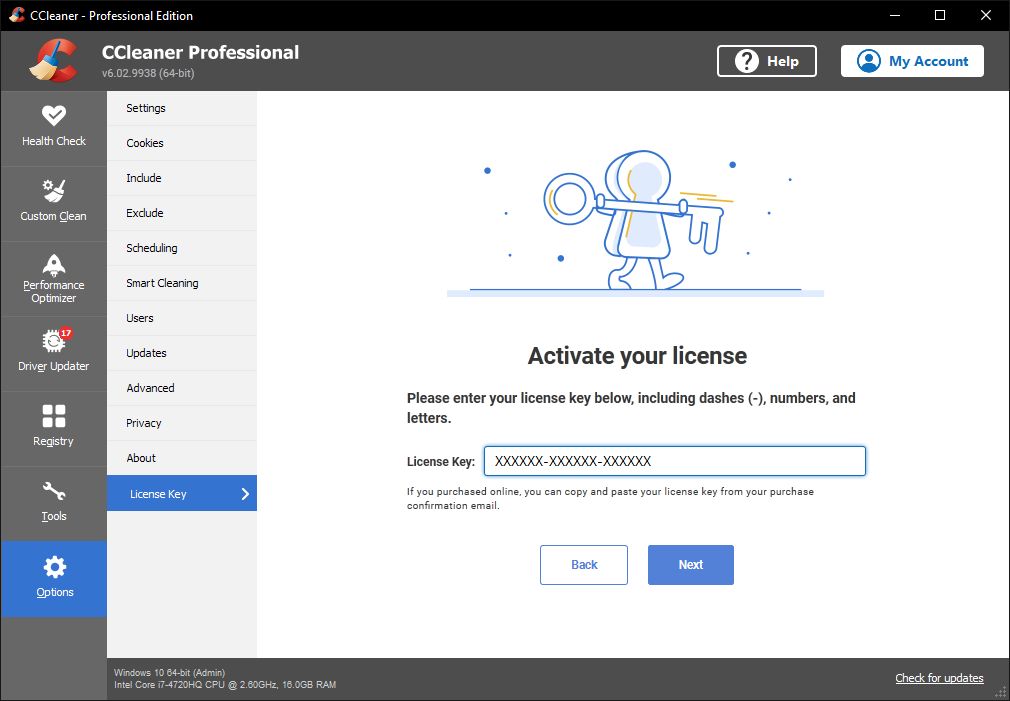Open the Scheduling settings
This screenshot has height=701, width=1010.
151,247
